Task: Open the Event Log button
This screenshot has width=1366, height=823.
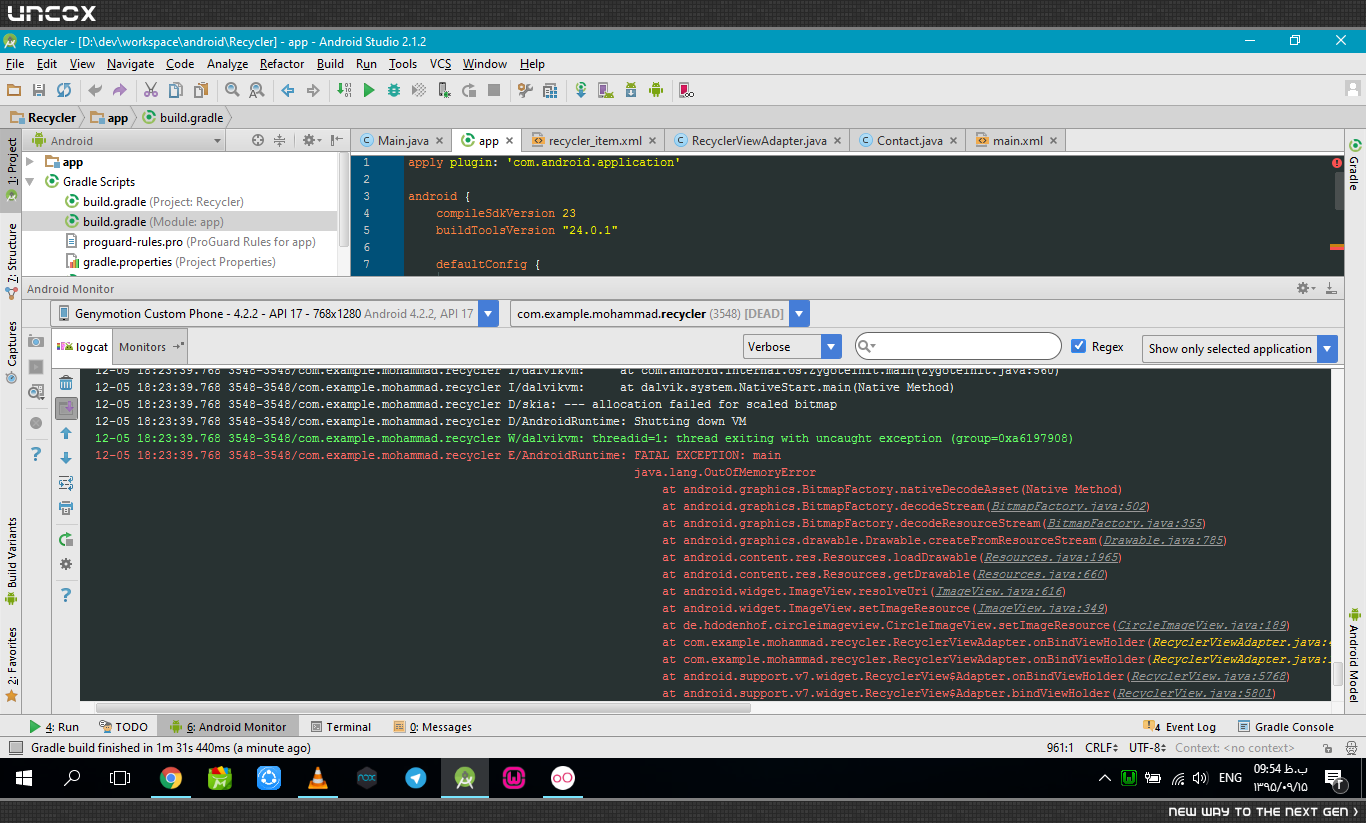Action: [x=1180, y=727]
